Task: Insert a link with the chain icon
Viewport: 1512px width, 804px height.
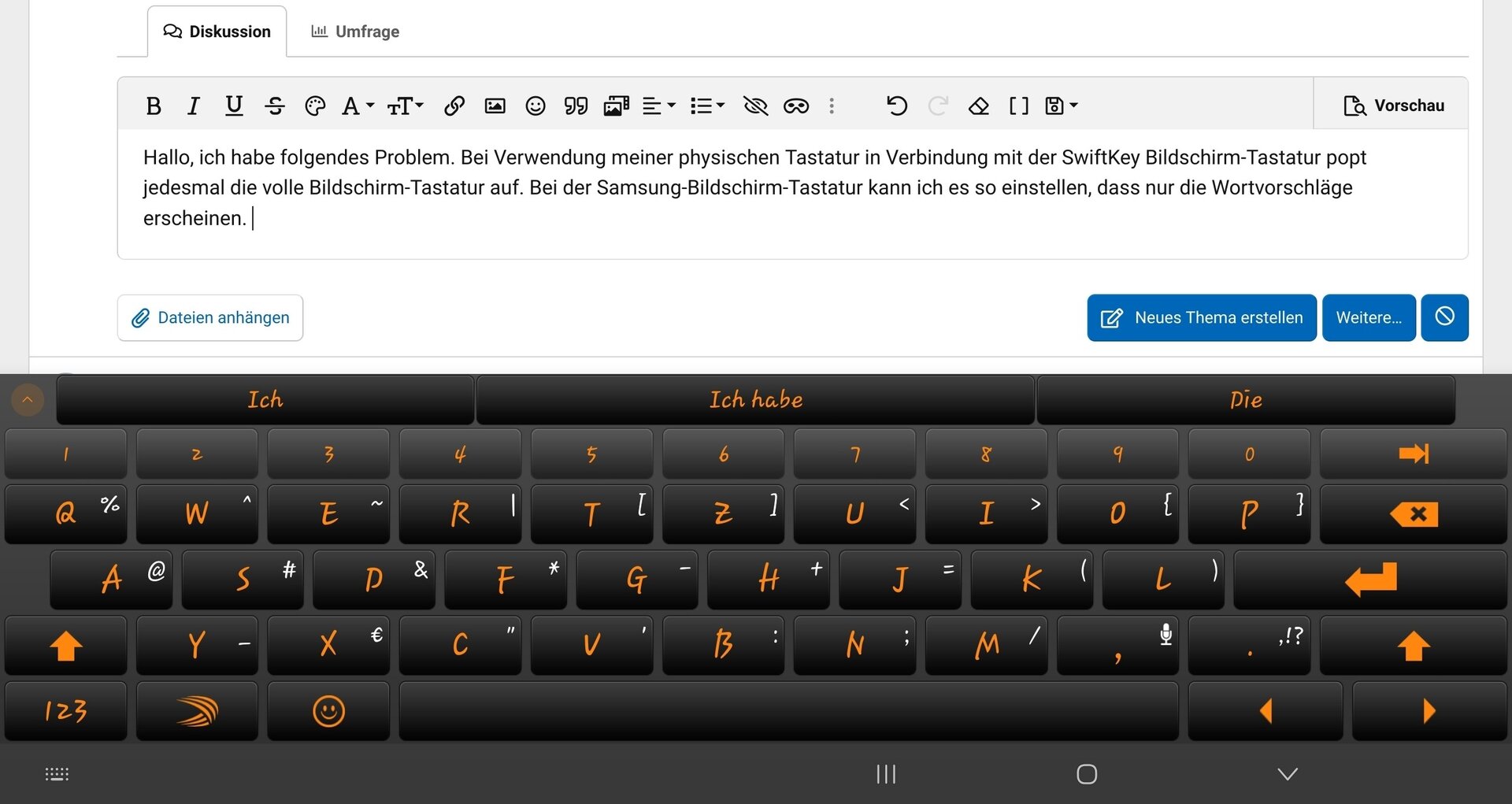Action: 454,106
